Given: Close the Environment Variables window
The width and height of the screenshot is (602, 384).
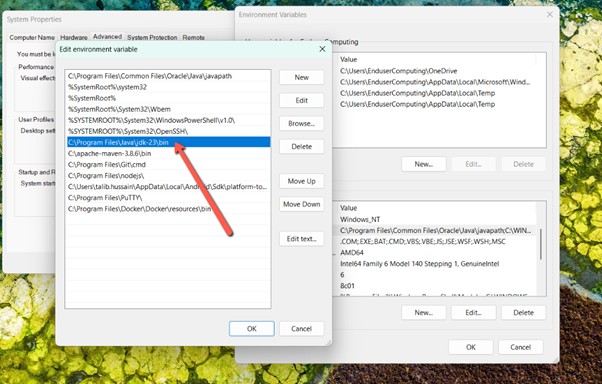Looking at the screenshot, I should point(549,14).
